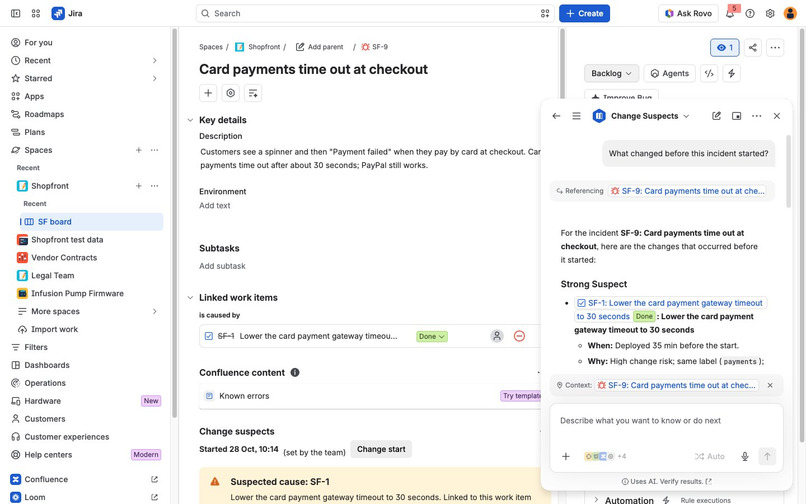Open the Jira home logo
Screen dimensions: 806x504
click(67, 13)
